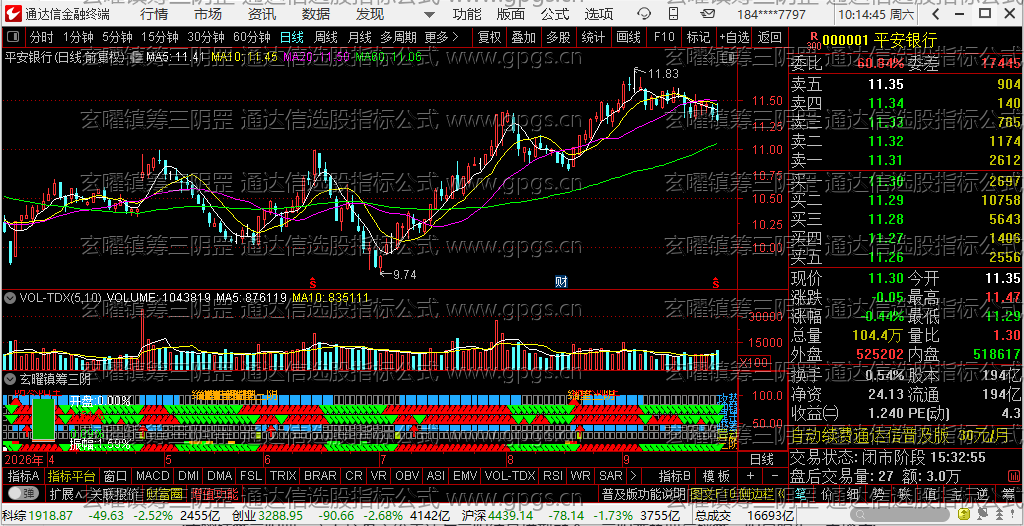The height and width of the screenshot is (526, 1024).
Task: Open the 行情 menu
Action: [x=153, y=14]
